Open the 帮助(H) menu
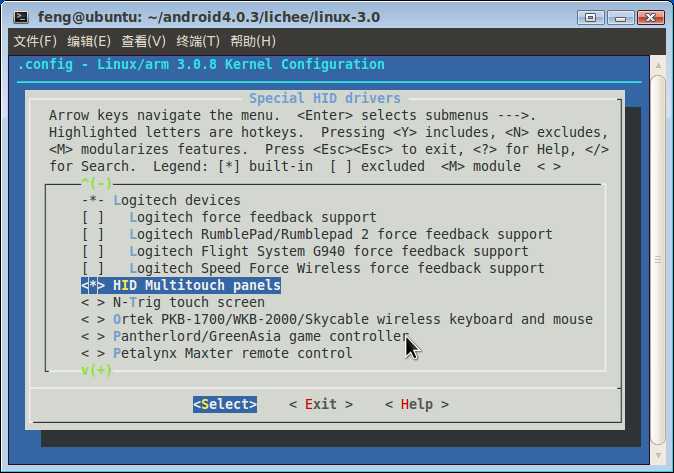The height and width of the screenshot is (473, 674). (253, 41)
